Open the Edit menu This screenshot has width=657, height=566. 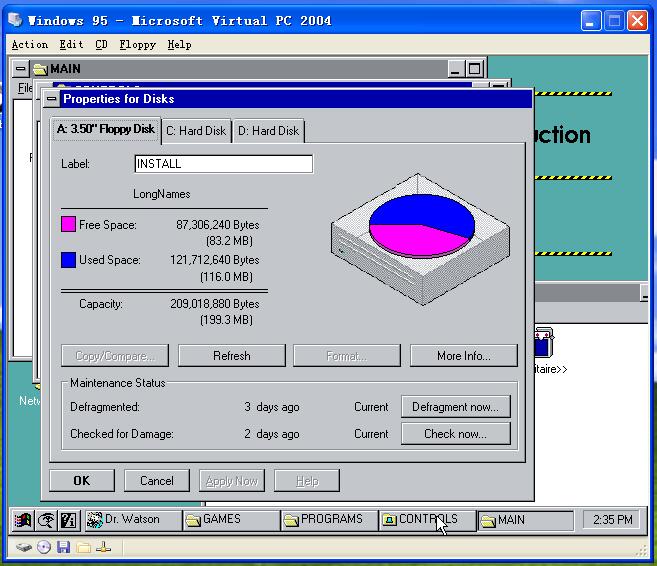tap(71, 44)
